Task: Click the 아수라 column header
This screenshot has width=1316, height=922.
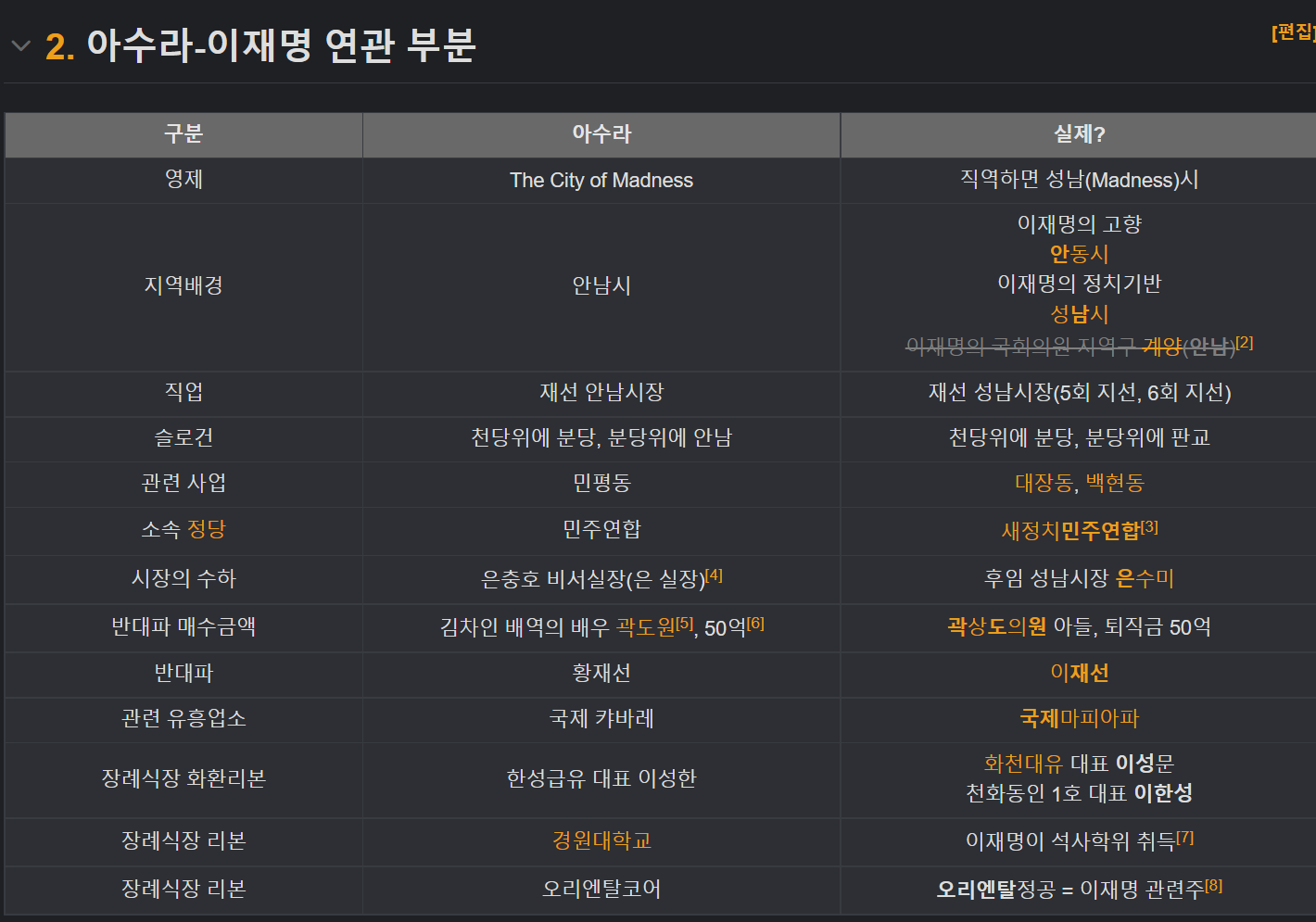Action: [601, 134]
